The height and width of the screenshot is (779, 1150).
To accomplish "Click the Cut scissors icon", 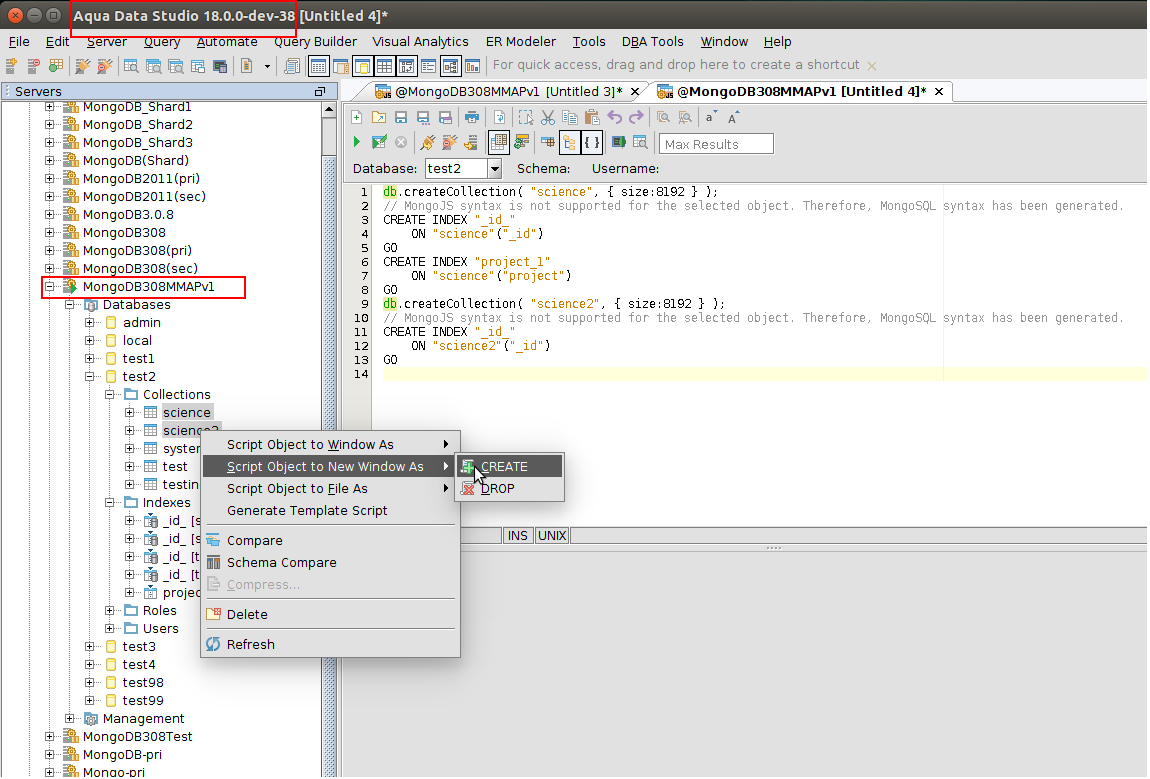I will point(548,117).
